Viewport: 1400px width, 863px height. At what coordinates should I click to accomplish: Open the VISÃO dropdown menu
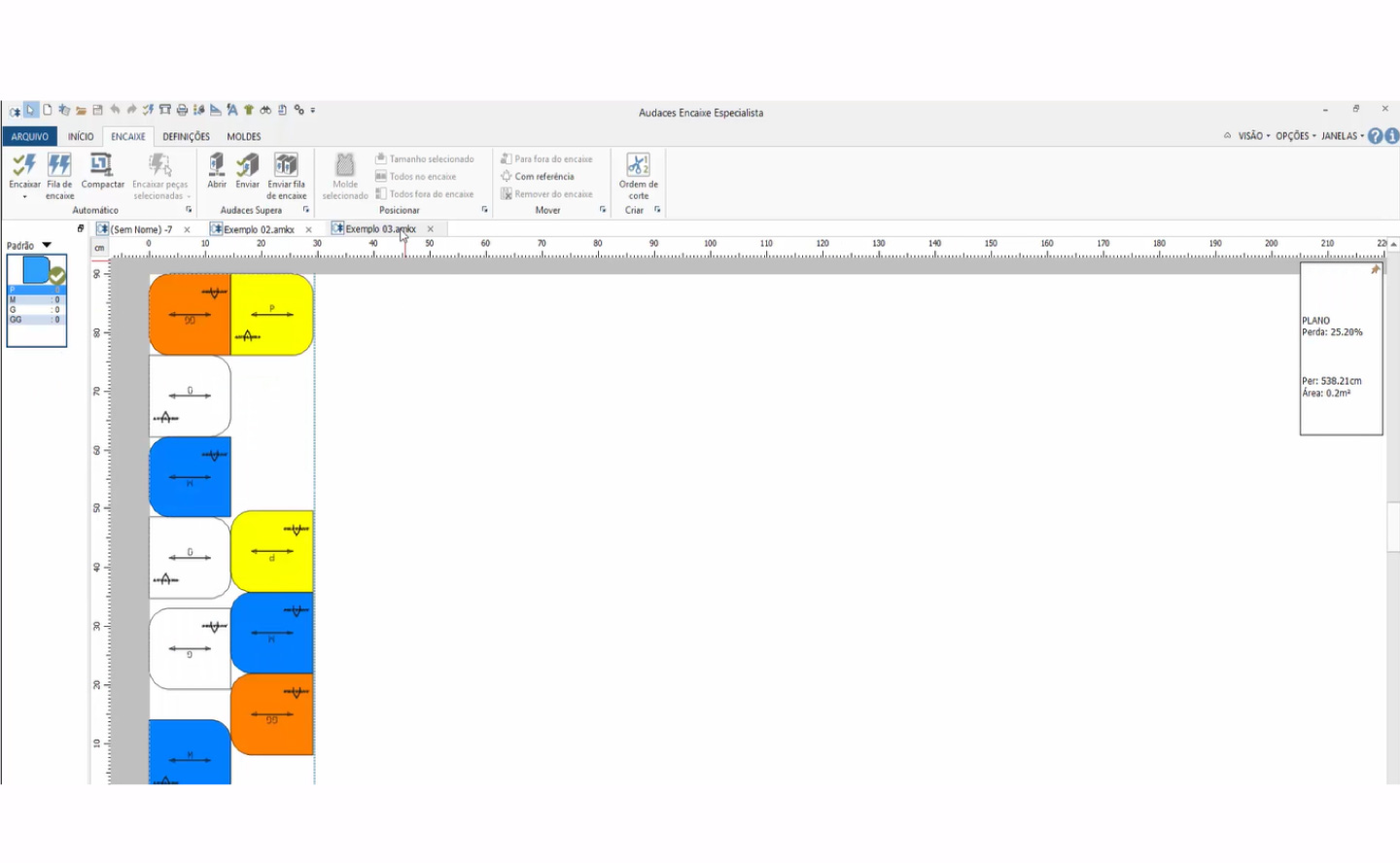pyautogui.click(x=1254, y=136)
